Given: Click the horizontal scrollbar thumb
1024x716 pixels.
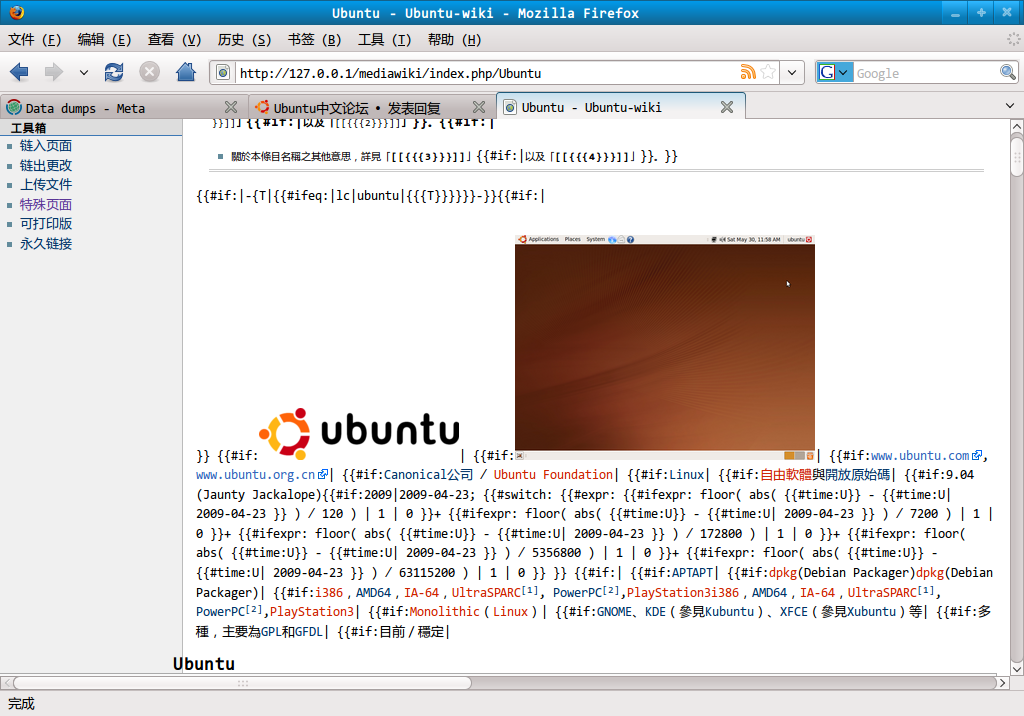Looking at the screenshot, I should (x=242, y=683).
